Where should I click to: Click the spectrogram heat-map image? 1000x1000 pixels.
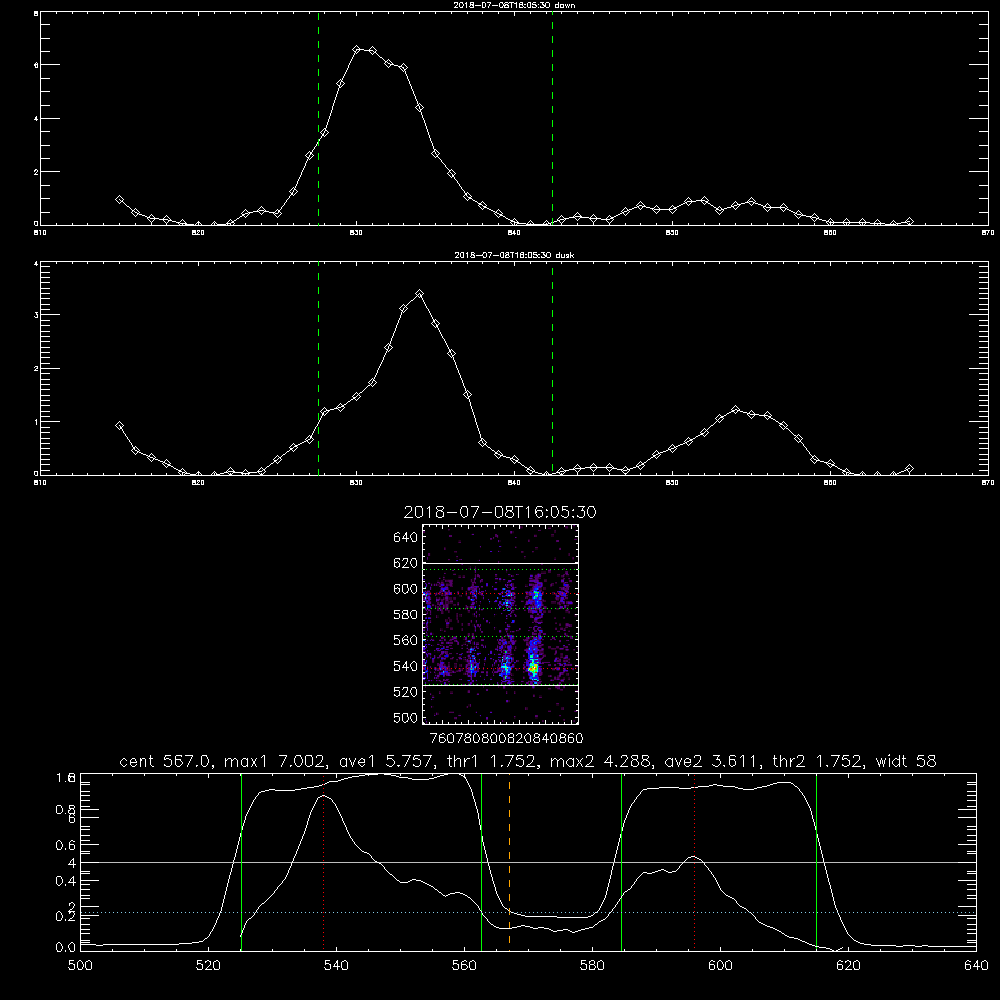[x=501, y=624]
